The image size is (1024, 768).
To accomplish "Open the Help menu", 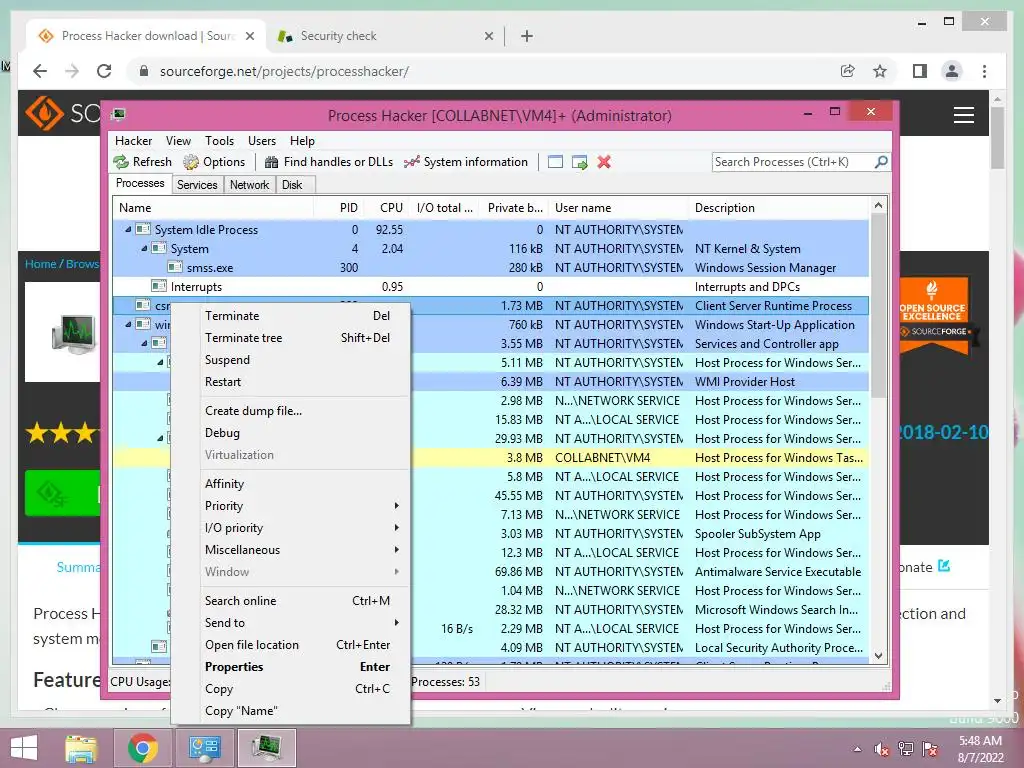I will pyautogui.click(x=302, y=141).
